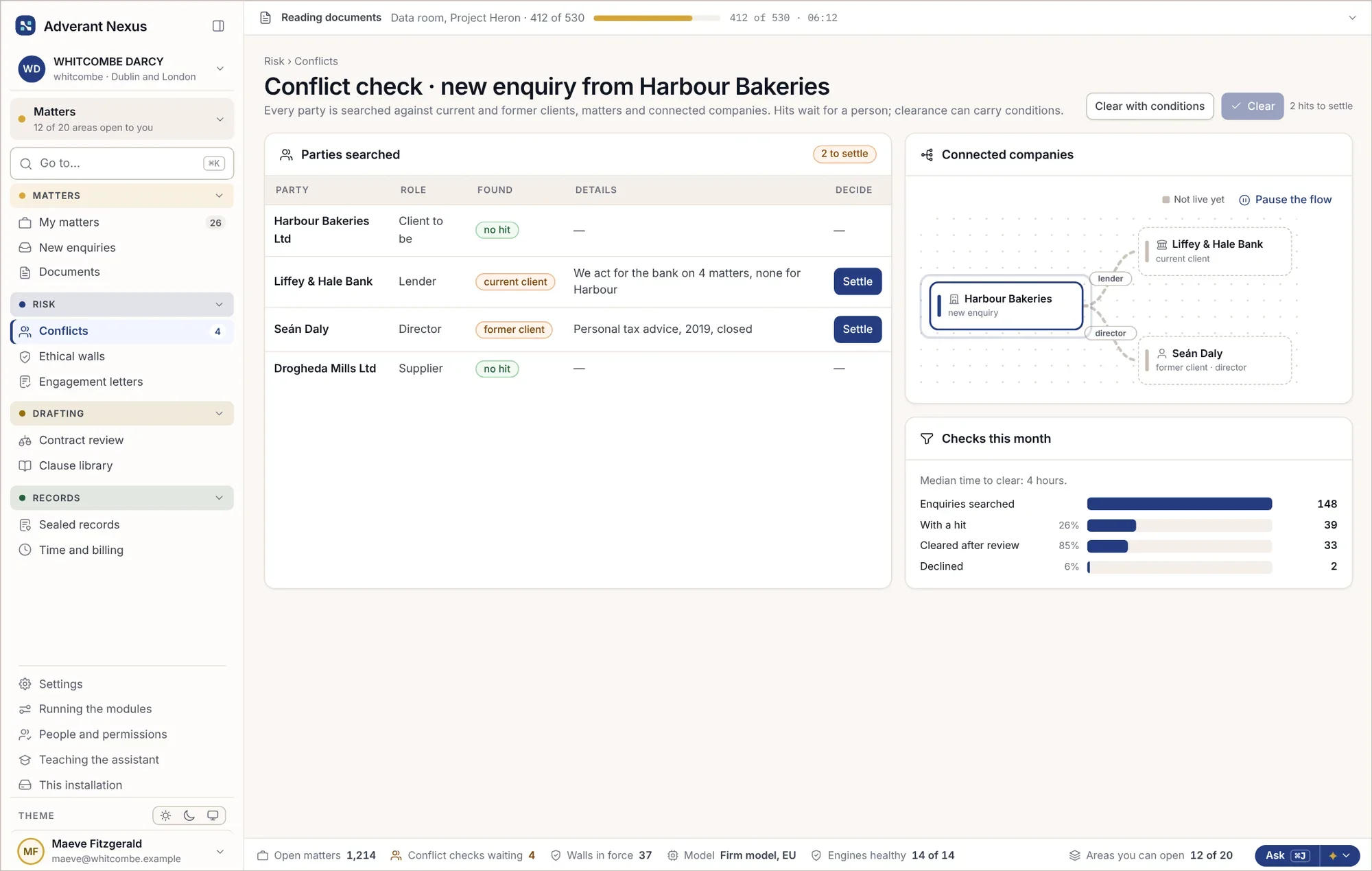The height and width of the screenshot is (871, 1372).
Task: Collapse the RECORDS sidebar section
Action: [x=122, y=498]
